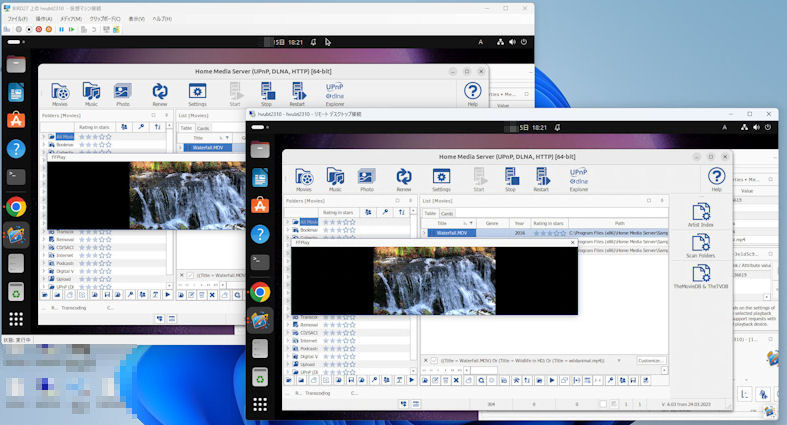Open the Transcoding tab at the bottom of Remote Desktop window

tap(317, 393)
